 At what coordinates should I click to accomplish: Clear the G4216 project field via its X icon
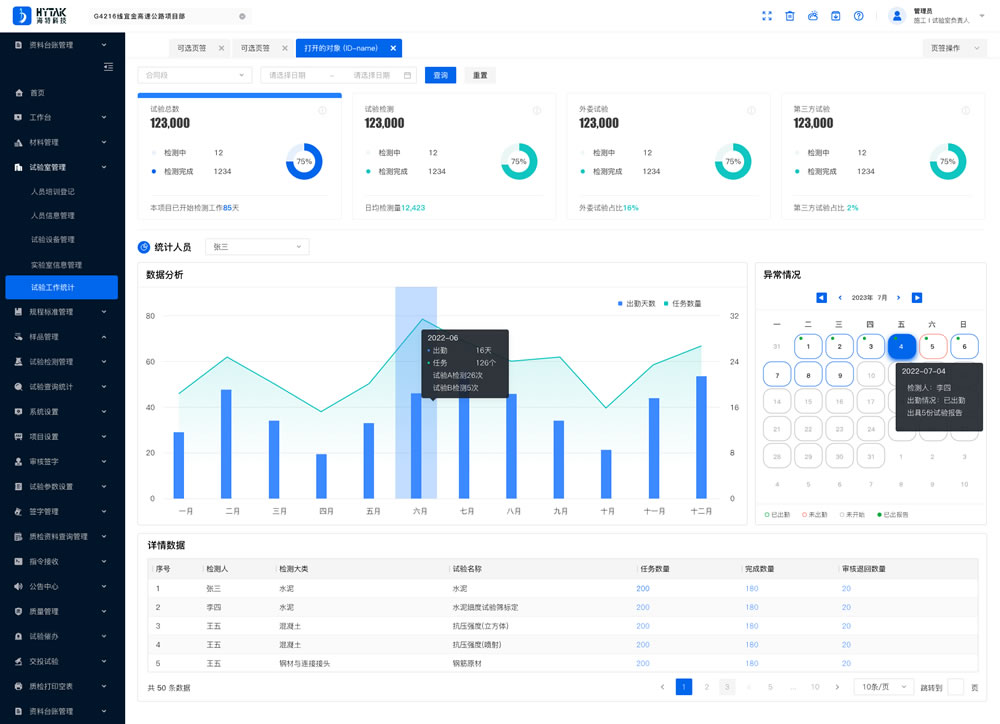tap(242, 17)
